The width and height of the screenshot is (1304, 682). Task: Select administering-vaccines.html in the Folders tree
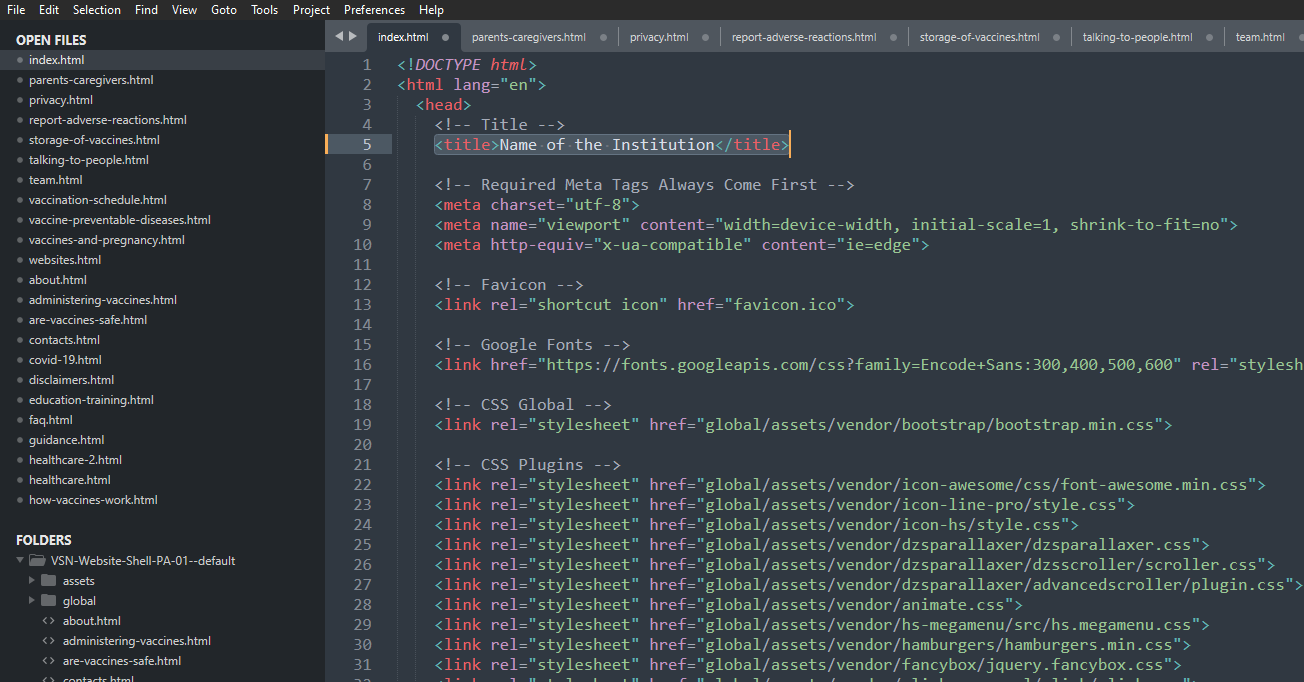pyautogui.click(x=136, y=641)
